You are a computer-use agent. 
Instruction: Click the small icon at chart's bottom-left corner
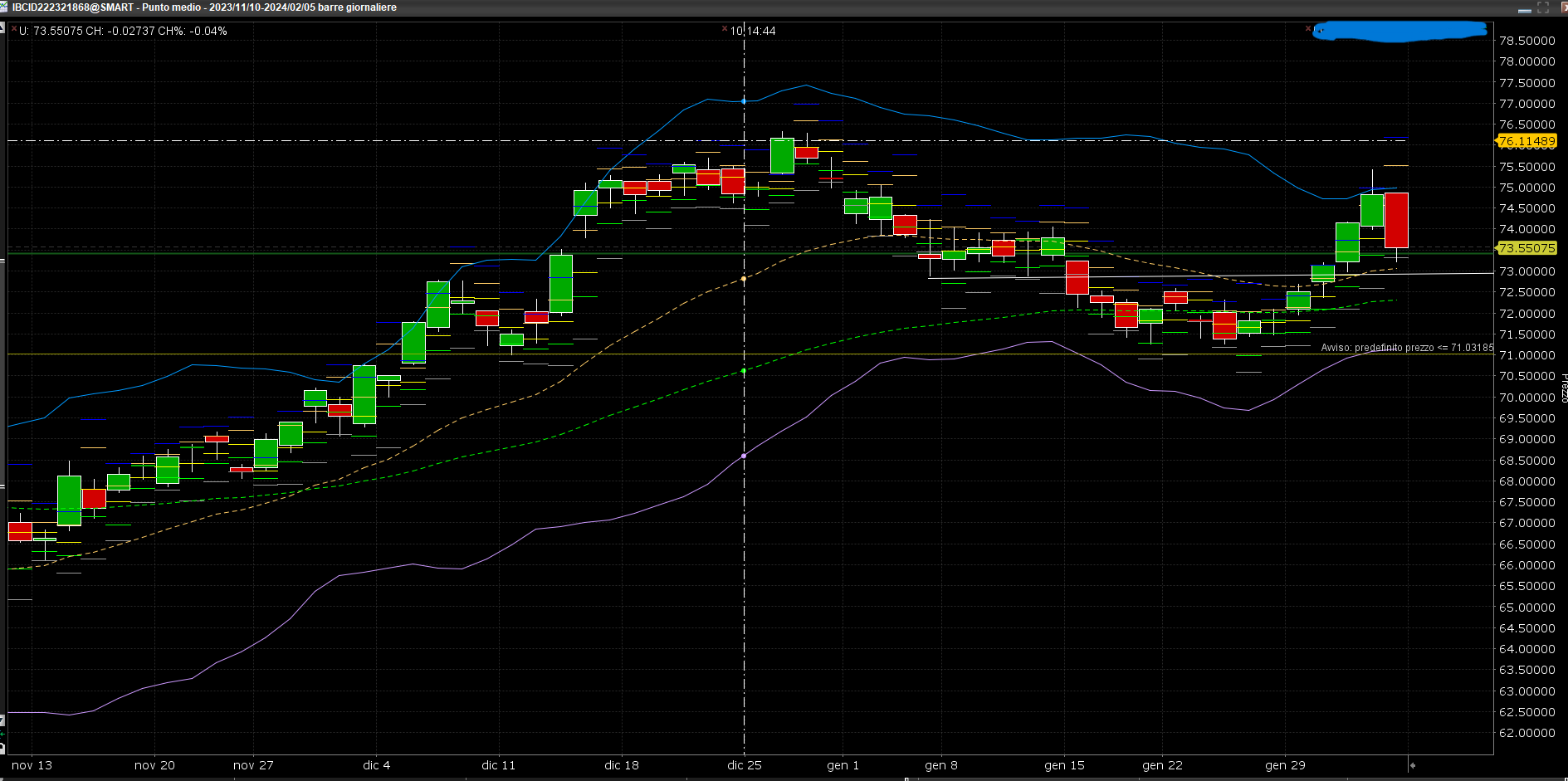click(x=2, y=748)
